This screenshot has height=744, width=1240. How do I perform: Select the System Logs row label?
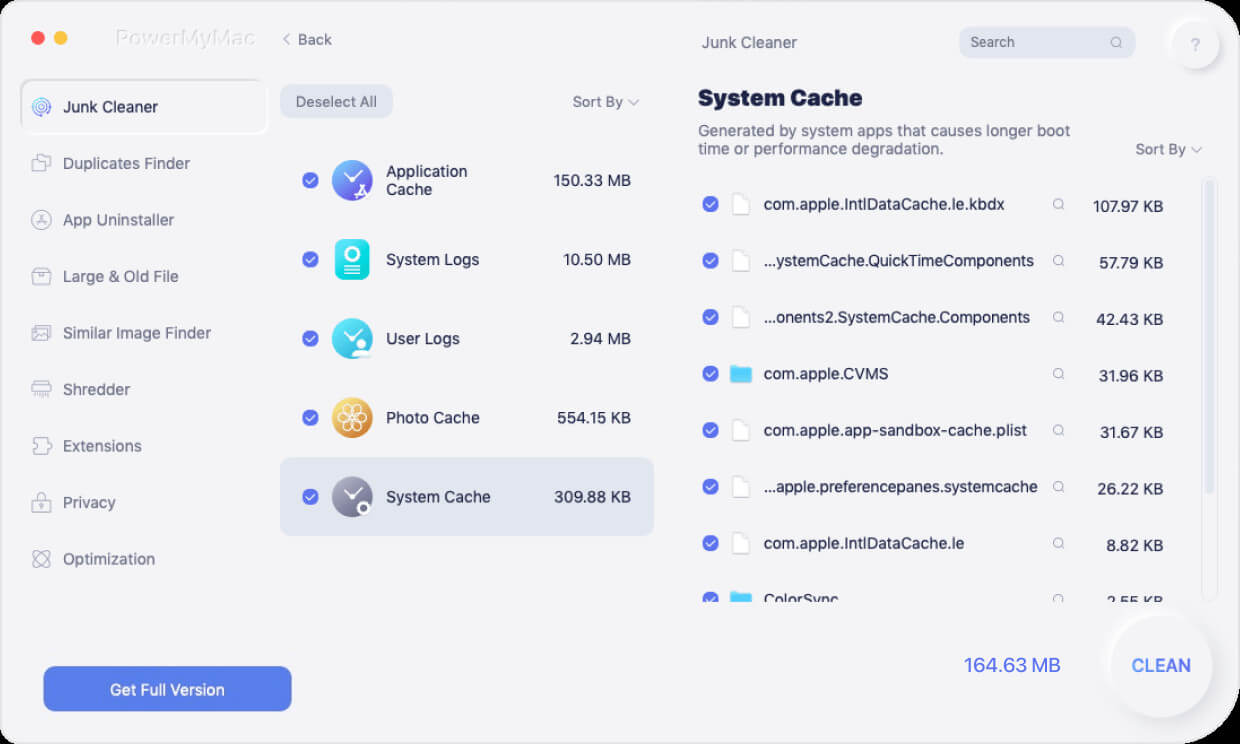click(x=432, y=259)
